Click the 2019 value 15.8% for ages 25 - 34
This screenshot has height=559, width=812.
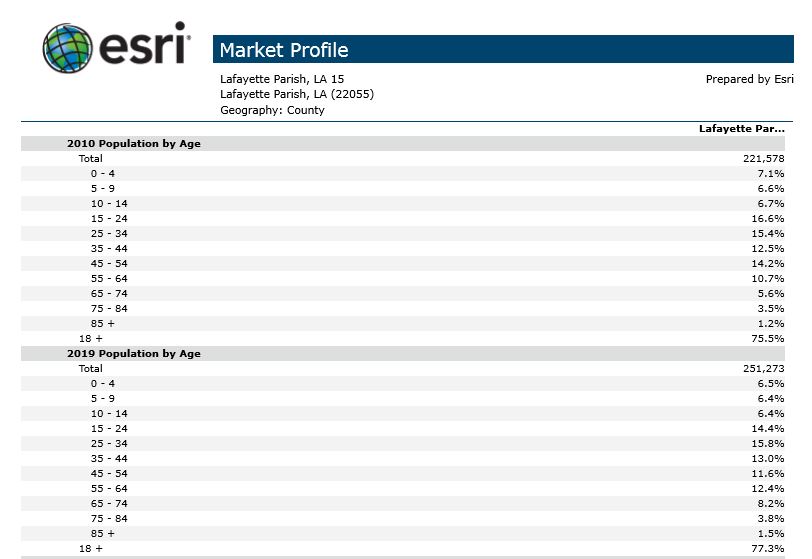[768, 444]
